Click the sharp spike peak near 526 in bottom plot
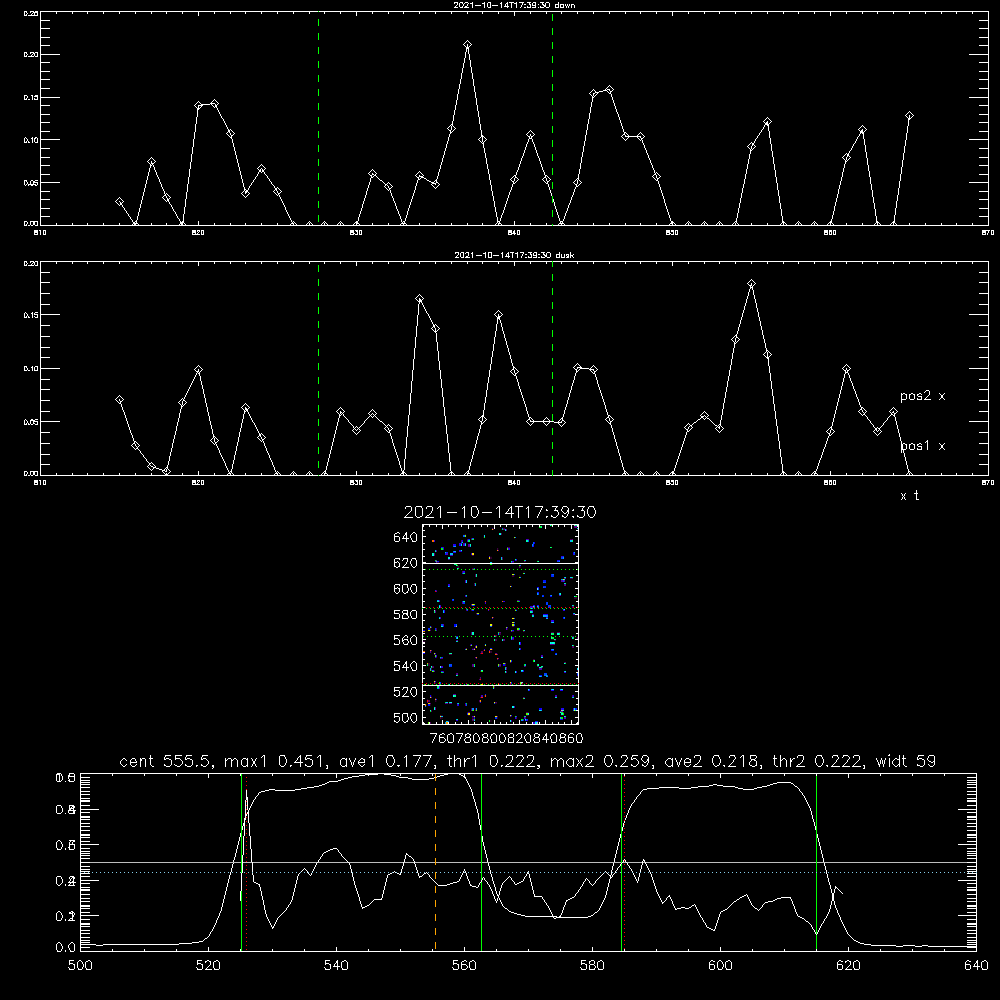This screenshot has height=1000, width=1000. point(246,791)
